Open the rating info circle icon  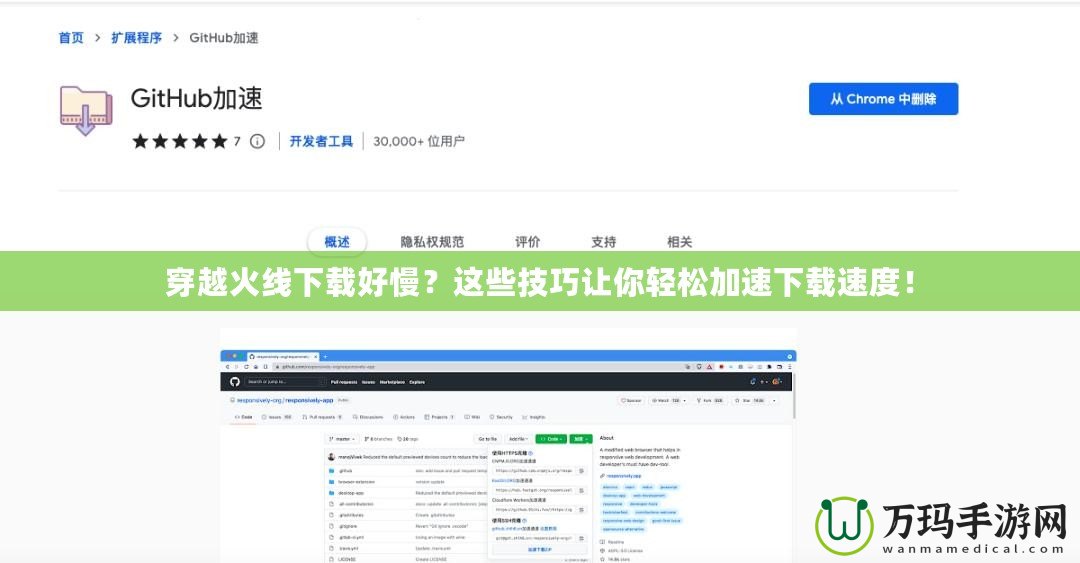tap(257, 141)
